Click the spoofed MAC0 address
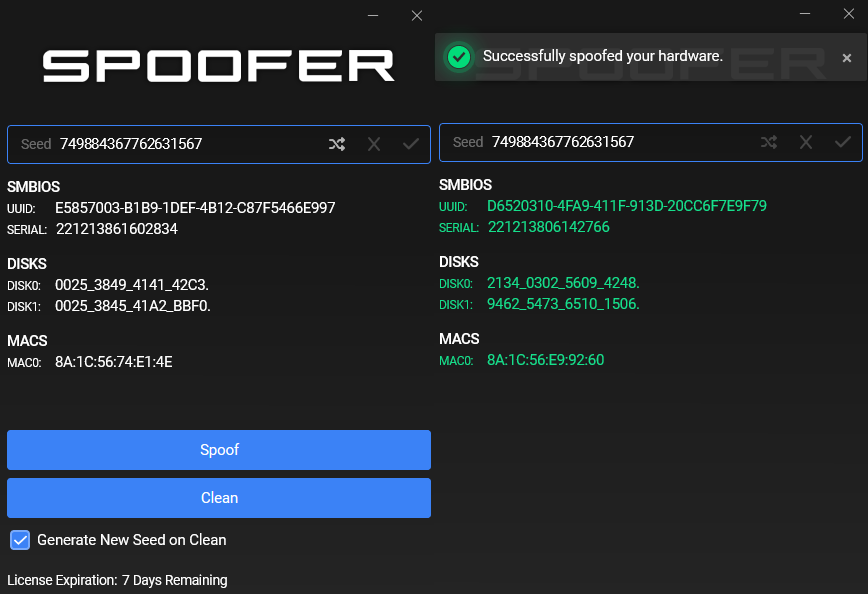This screenshot has height=594, width=868. point(546,360)
